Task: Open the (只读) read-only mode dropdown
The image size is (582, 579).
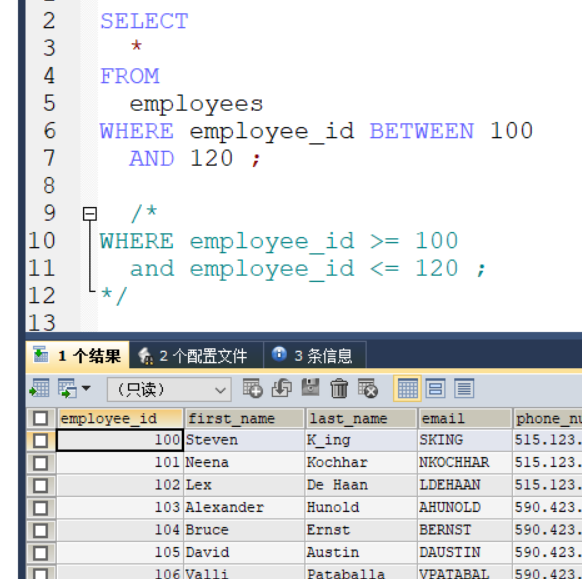Action: tap(169, 389)
